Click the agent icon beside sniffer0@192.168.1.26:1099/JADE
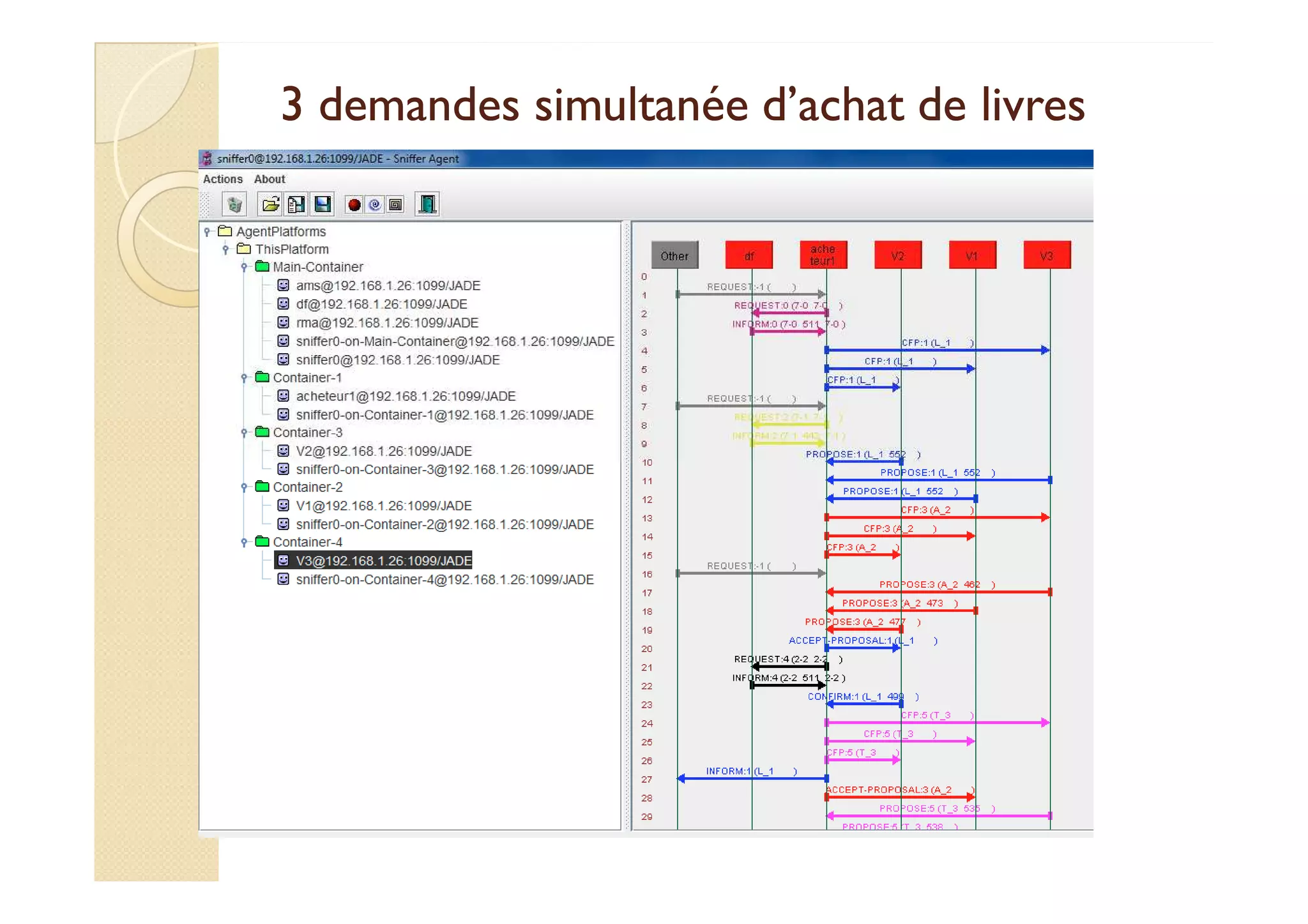Viewport: 1308px width, 924px height. (283, 359)
